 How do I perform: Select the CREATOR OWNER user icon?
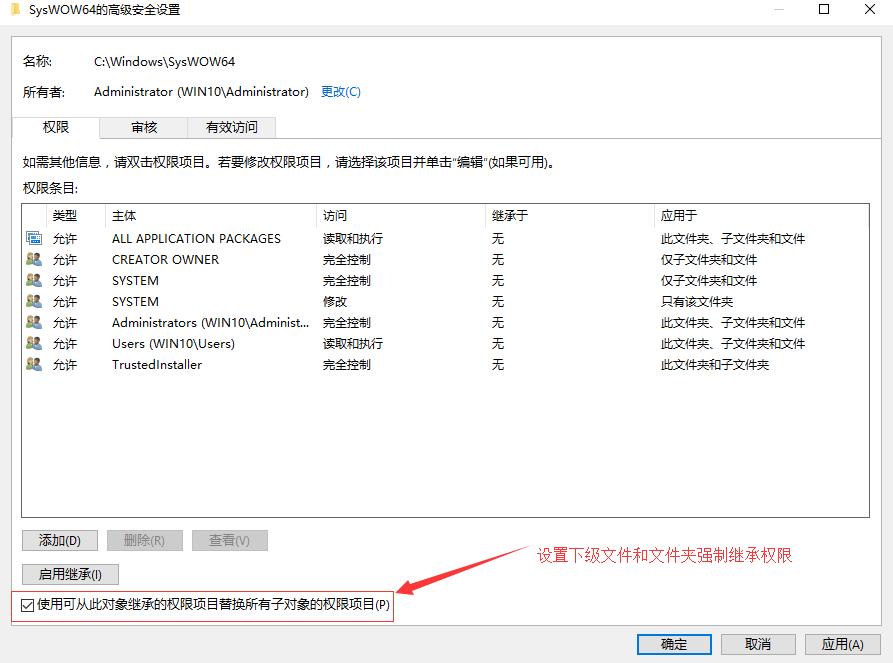click(33, 259)
